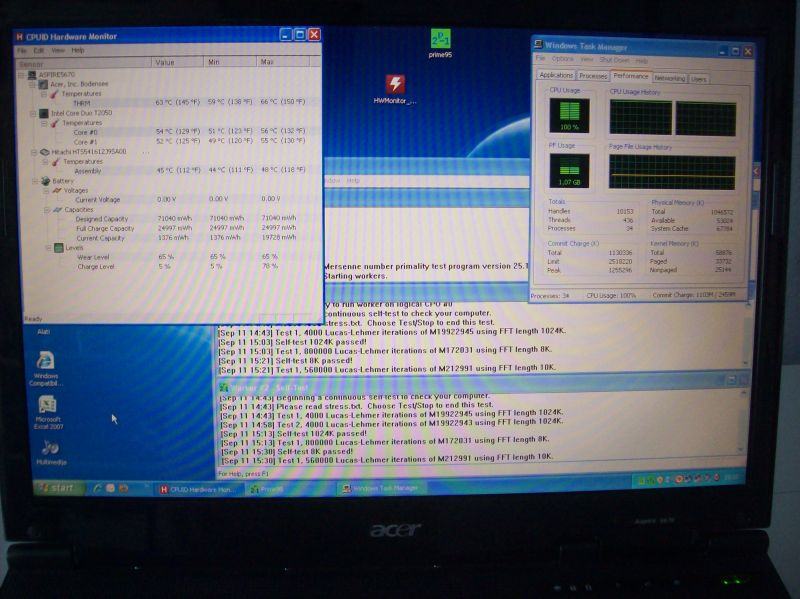Click the Windows Task Manager title bar icon
This screenshot has height=599, width=800.
coord(538,45)
